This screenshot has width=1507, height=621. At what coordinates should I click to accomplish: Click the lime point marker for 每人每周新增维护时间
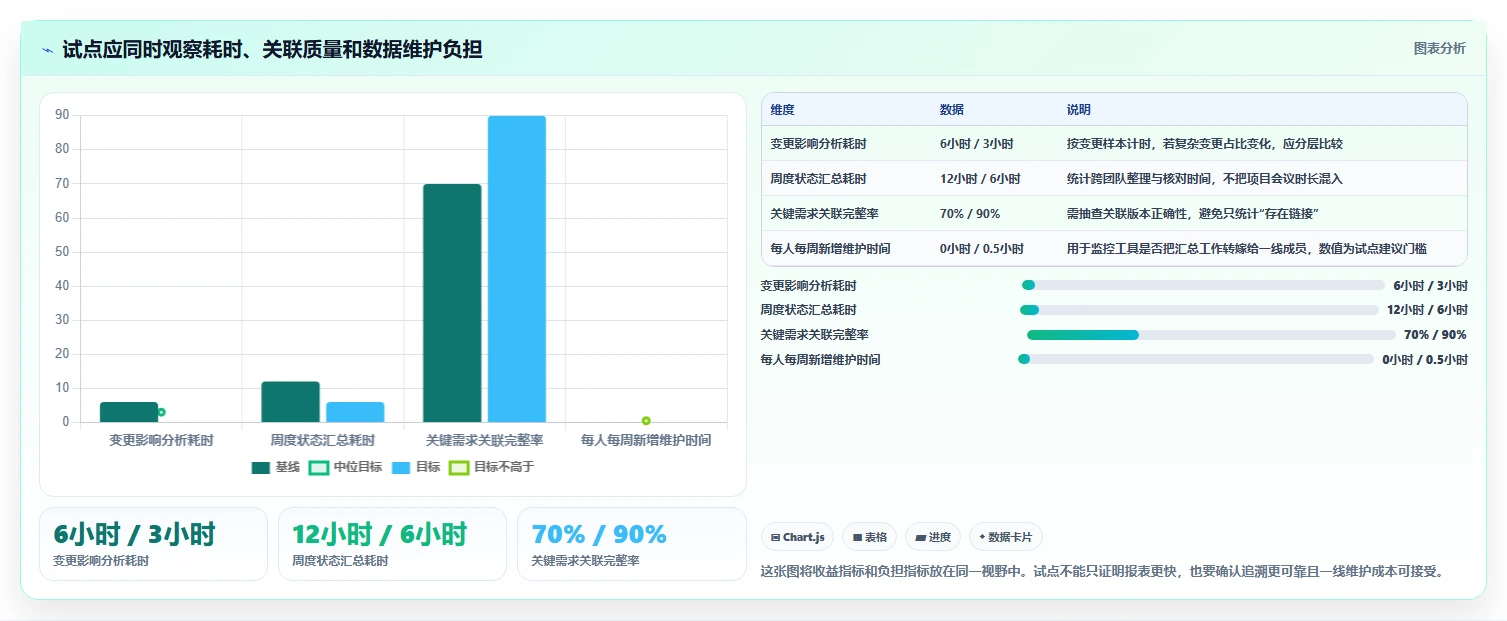[646, 421]
